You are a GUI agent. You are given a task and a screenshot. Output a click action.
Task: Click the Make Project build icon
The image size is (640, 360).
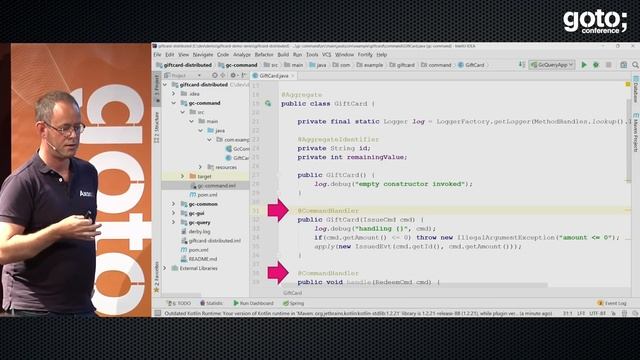pos(521,64)
